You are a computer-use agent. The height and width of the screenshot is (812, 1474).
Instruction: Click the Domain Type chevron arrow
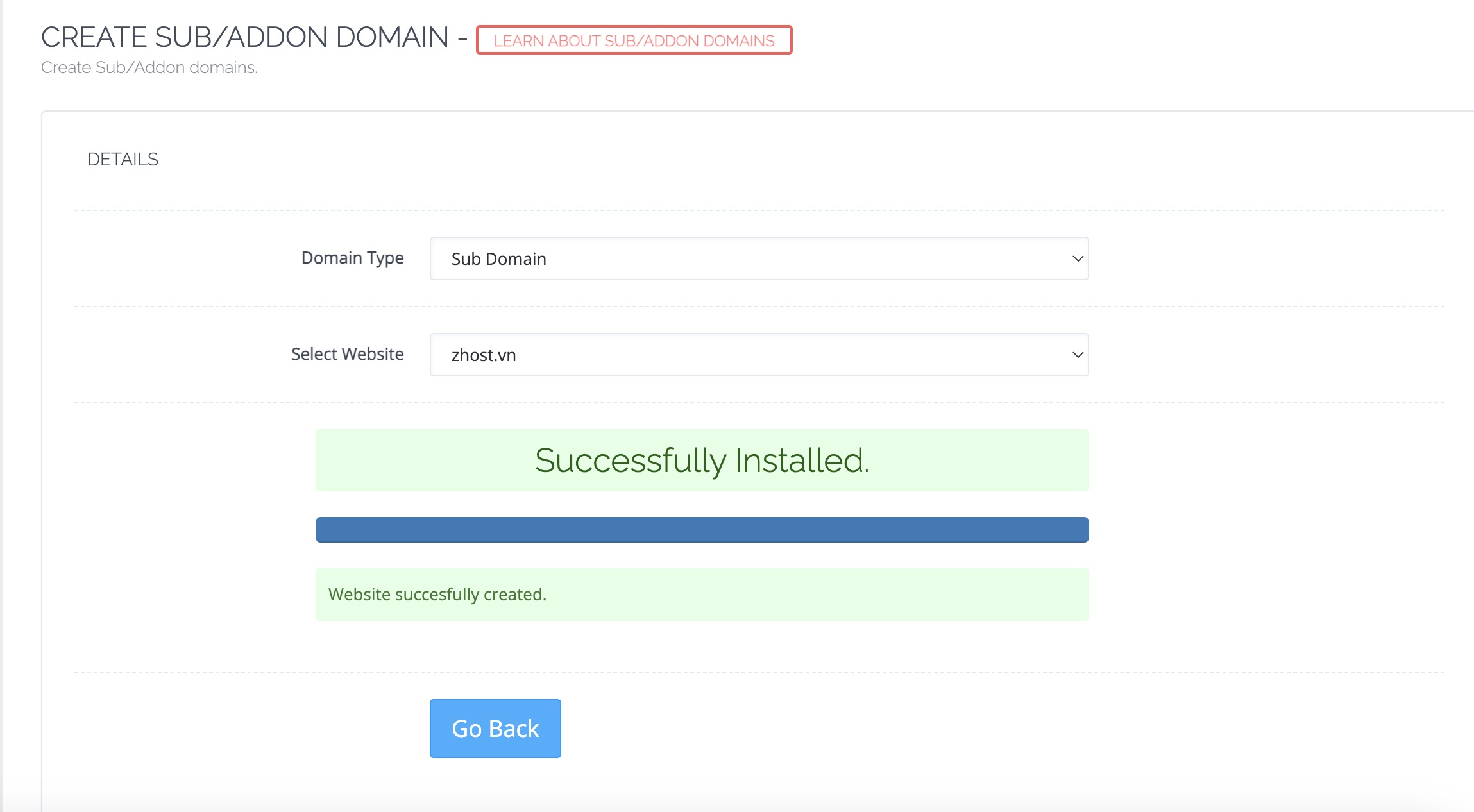tap(1078, 258)
